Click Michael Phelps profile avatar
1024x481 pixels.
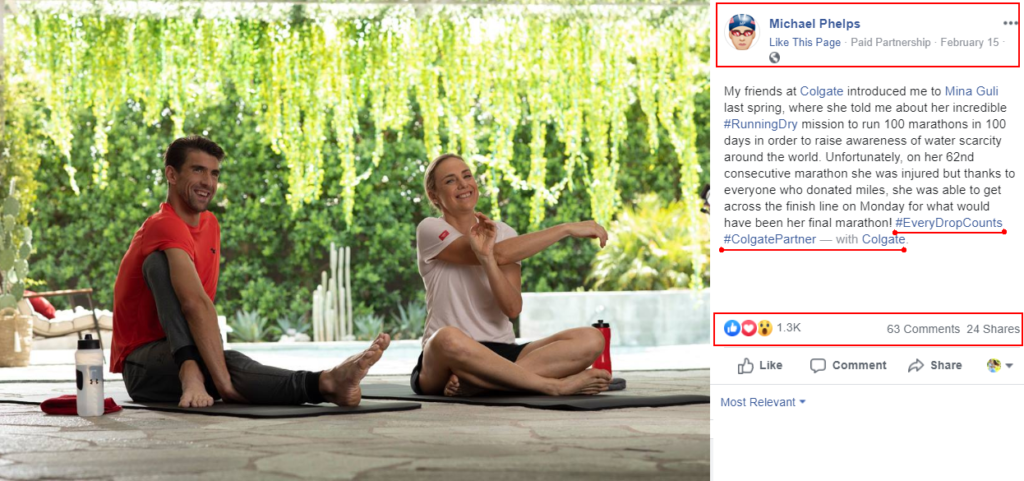point(742,32)
